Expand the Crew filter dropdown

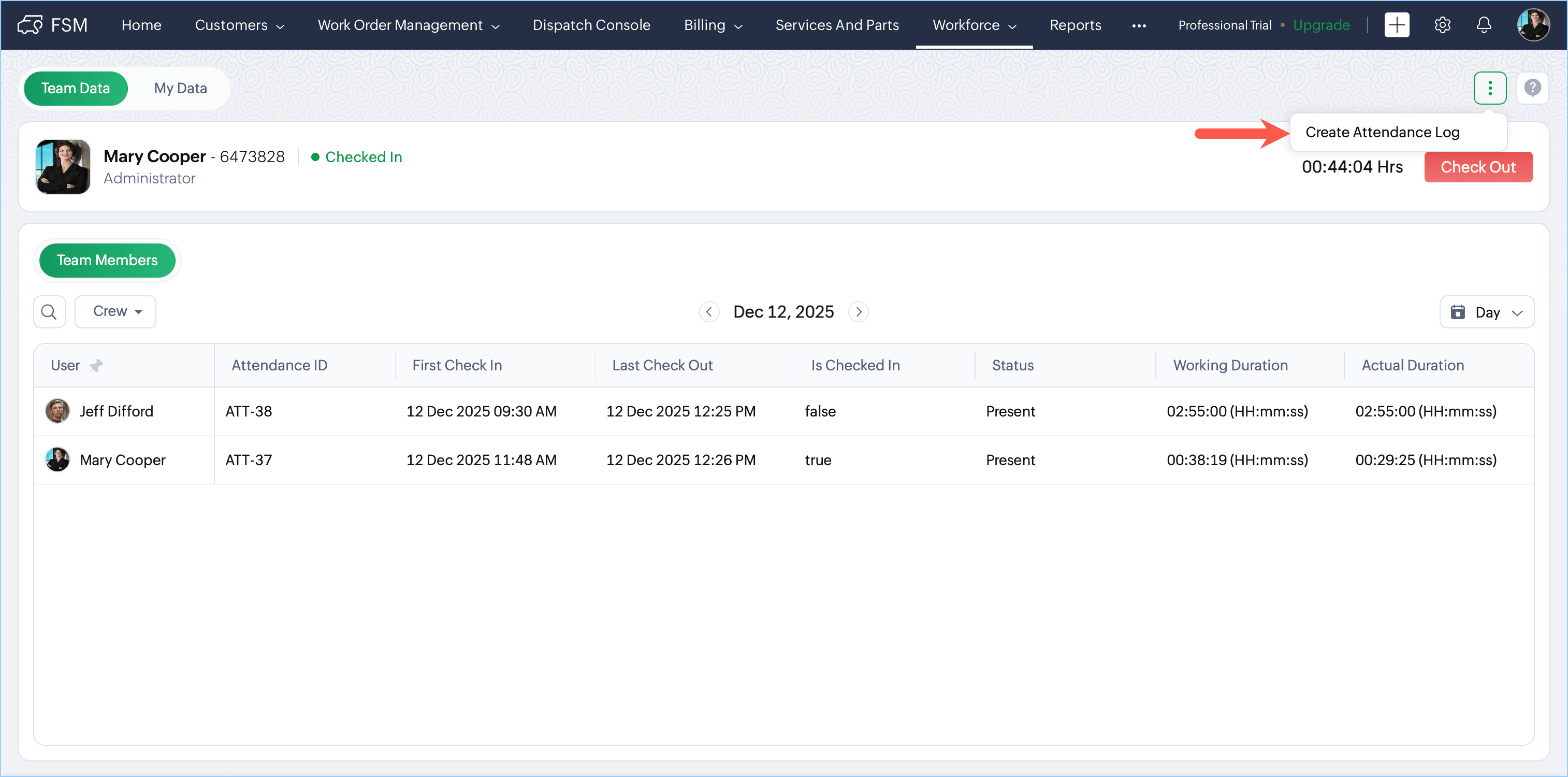point(115,311)
